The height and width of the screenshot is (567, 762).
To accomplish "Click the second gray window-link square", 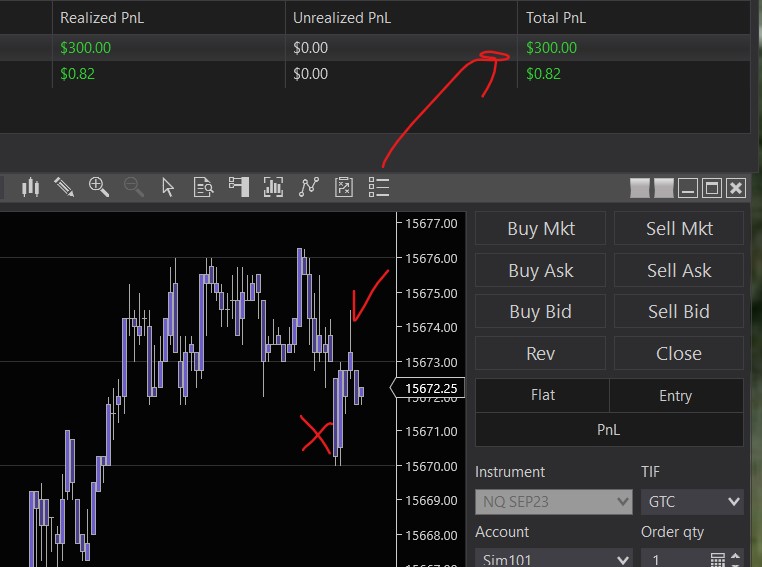I will click(664, 188).
